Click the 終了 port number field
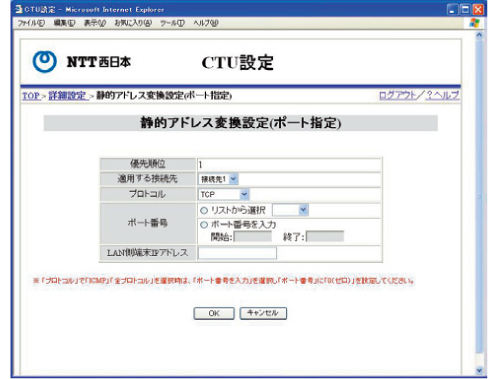The height and width of the screenshot is (379, 500). (325, 236)
